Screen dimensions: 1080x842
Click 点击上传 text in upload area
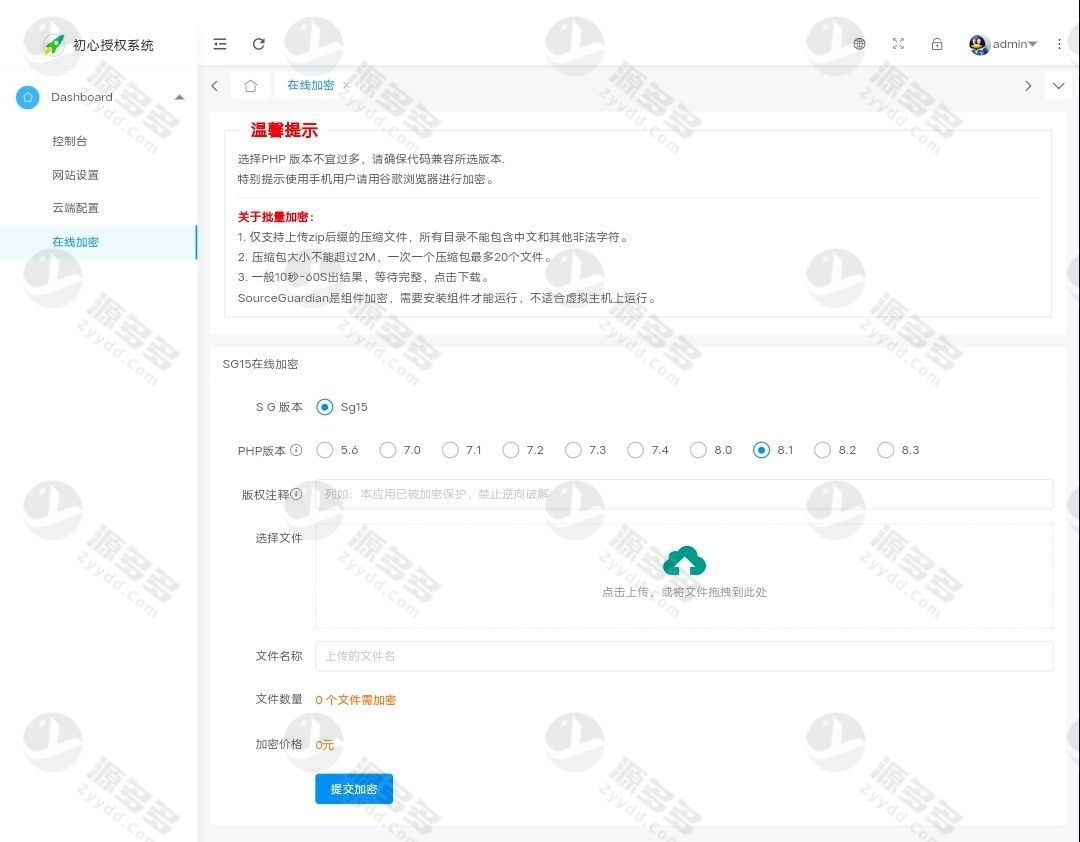click(x=625, y=592)
